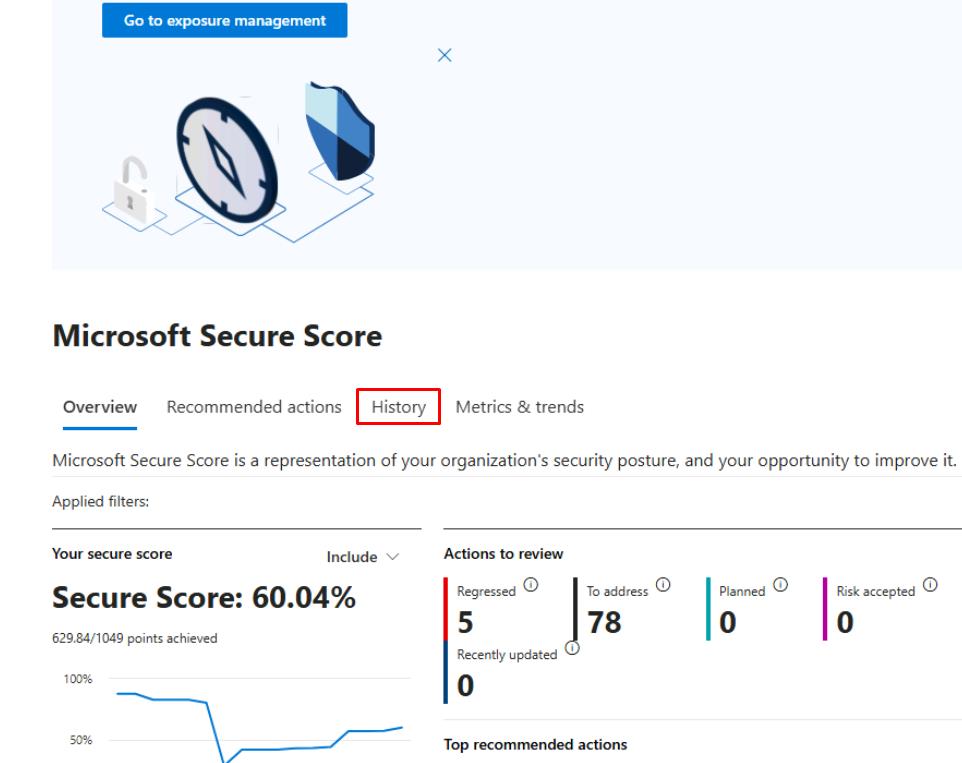Dismiss the banner with the X icon
962x763 pixels.
[445, 55]
